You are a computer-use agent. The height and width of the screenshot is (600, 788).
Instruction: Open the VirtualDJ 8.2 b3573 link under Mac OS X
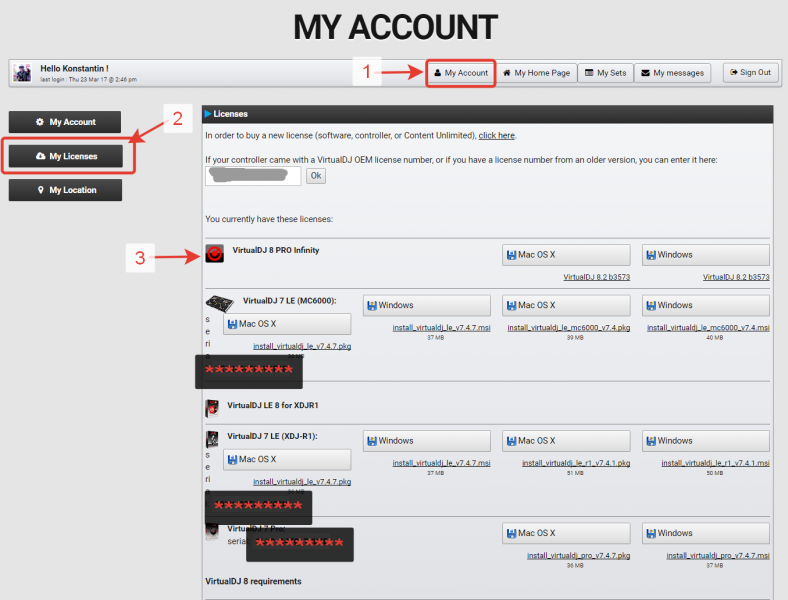(597, 277)
